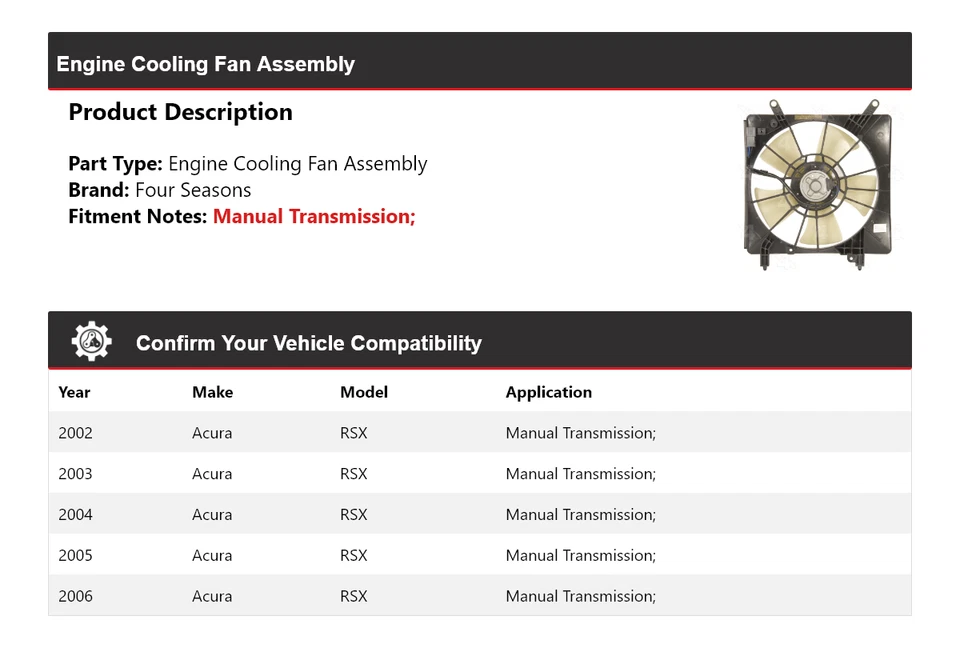Click Manual Transmission in the 2006 row

pos(580,596)
